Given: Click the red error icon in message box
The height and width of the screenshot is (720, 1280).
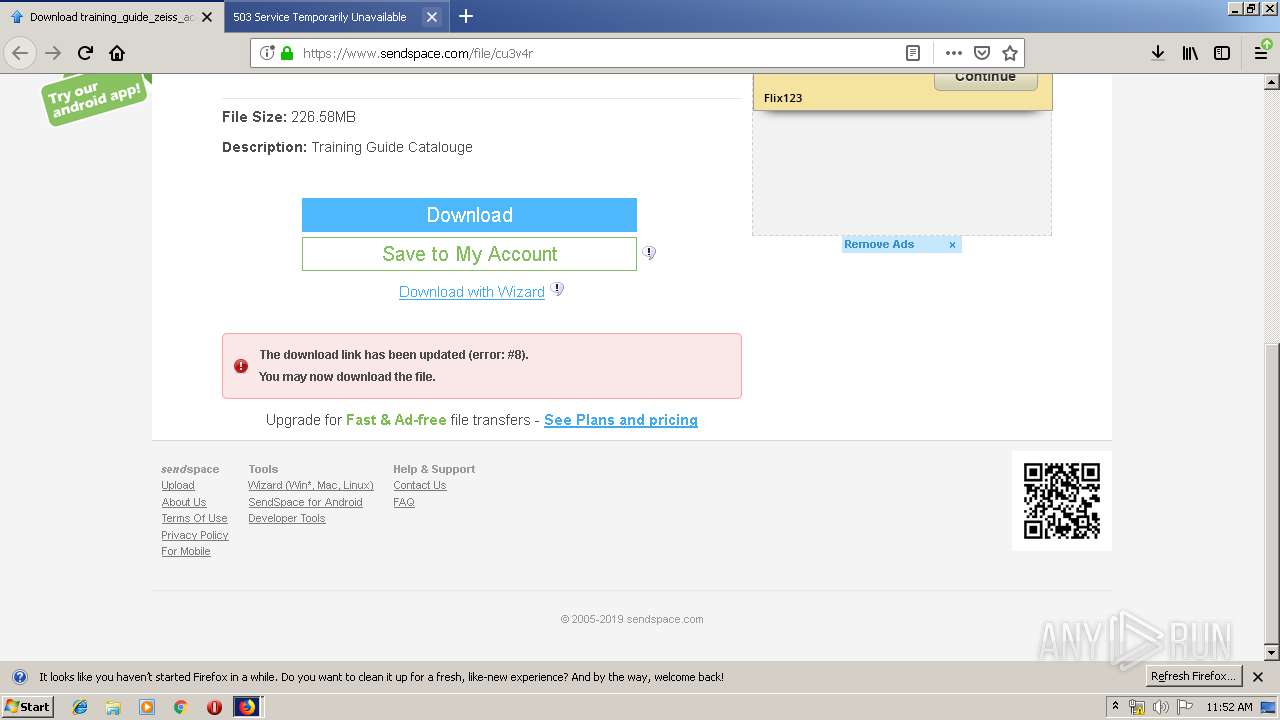Looking at the screenshot, I should (241, 366).
